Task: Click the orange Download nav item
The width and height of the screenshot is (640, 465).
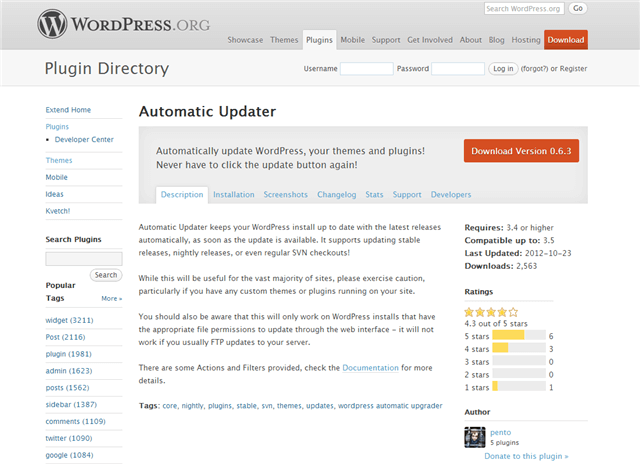Action: pyautogui.click(x=565, y=40)
